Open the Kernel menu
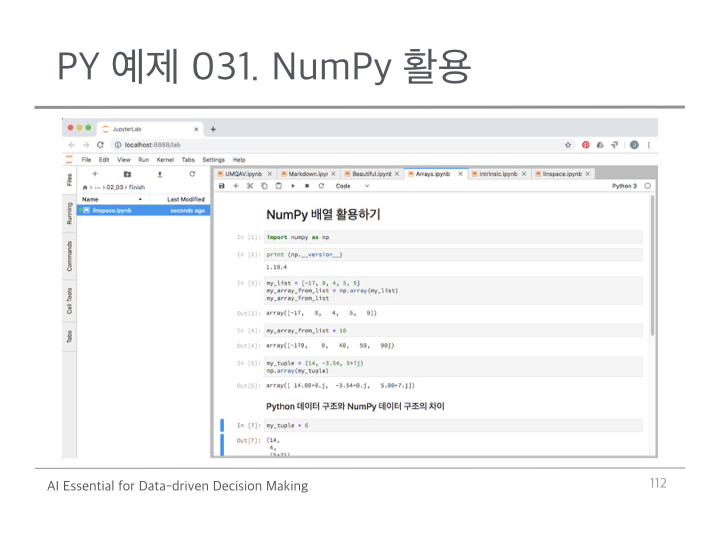Screen dimensions: 720x540 [x=165, y=160]
